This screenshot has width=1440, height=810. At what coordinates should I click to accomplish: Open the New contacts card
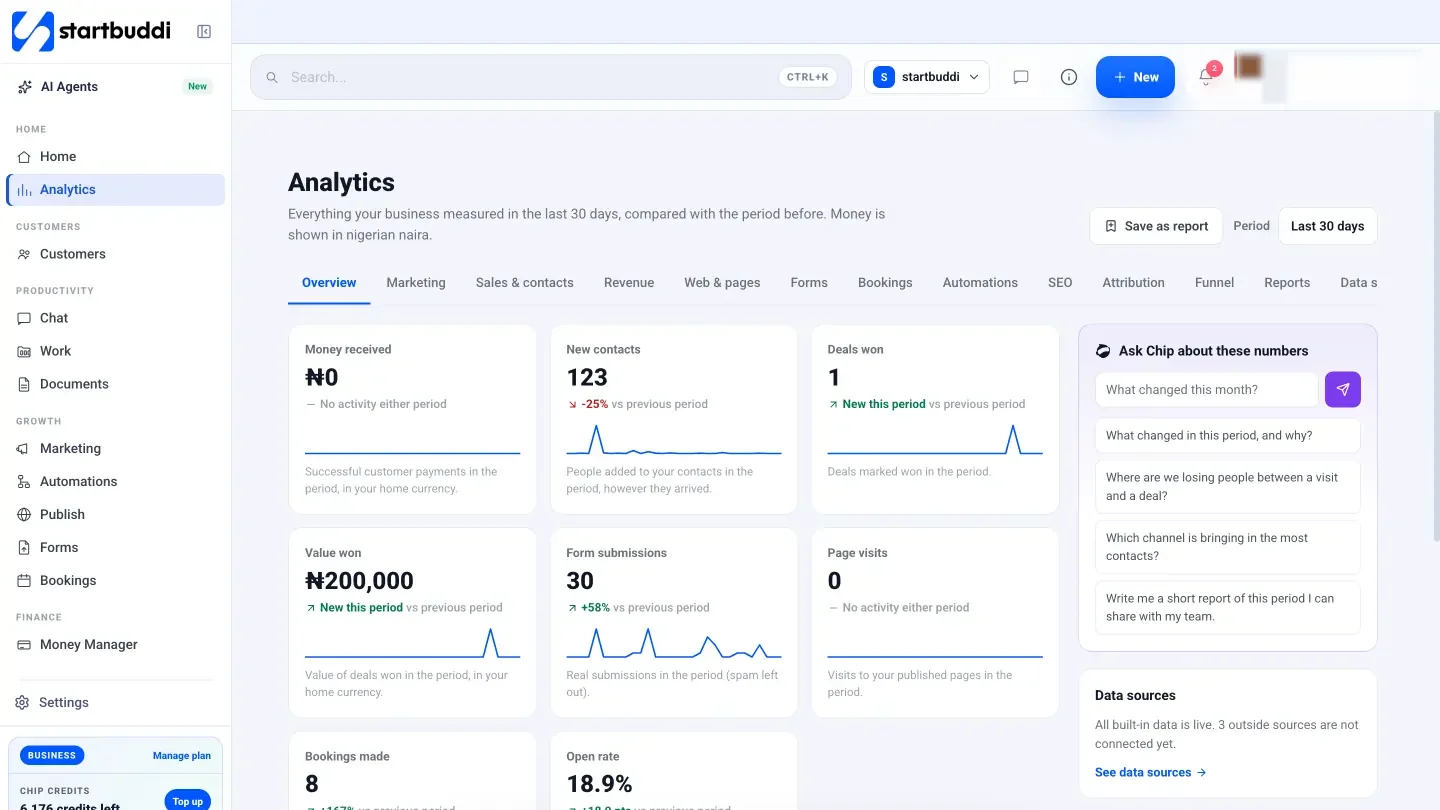pos(674,419)
